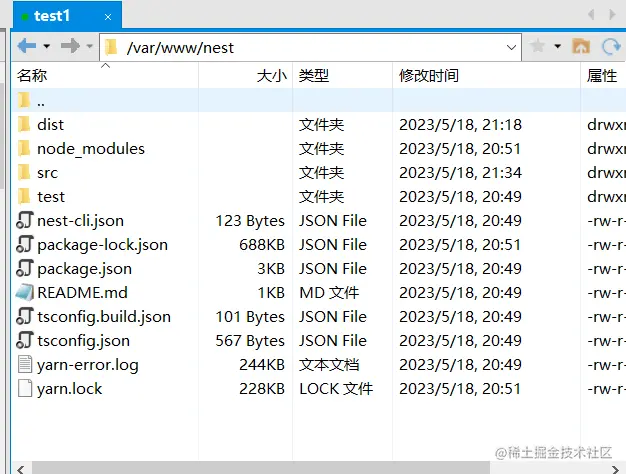Select the src folder icon
This screenshot has width=626, height=474.
coord(24,172)
